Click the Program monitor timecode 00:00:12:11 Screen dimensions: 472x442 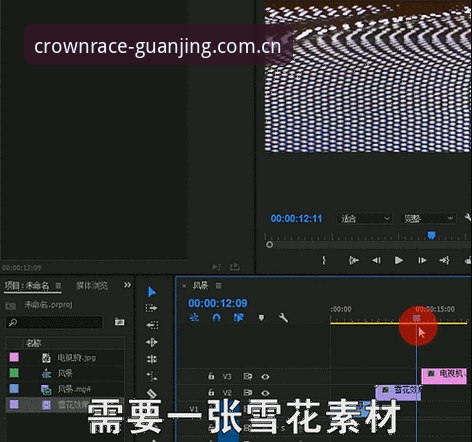coord(296,219)
